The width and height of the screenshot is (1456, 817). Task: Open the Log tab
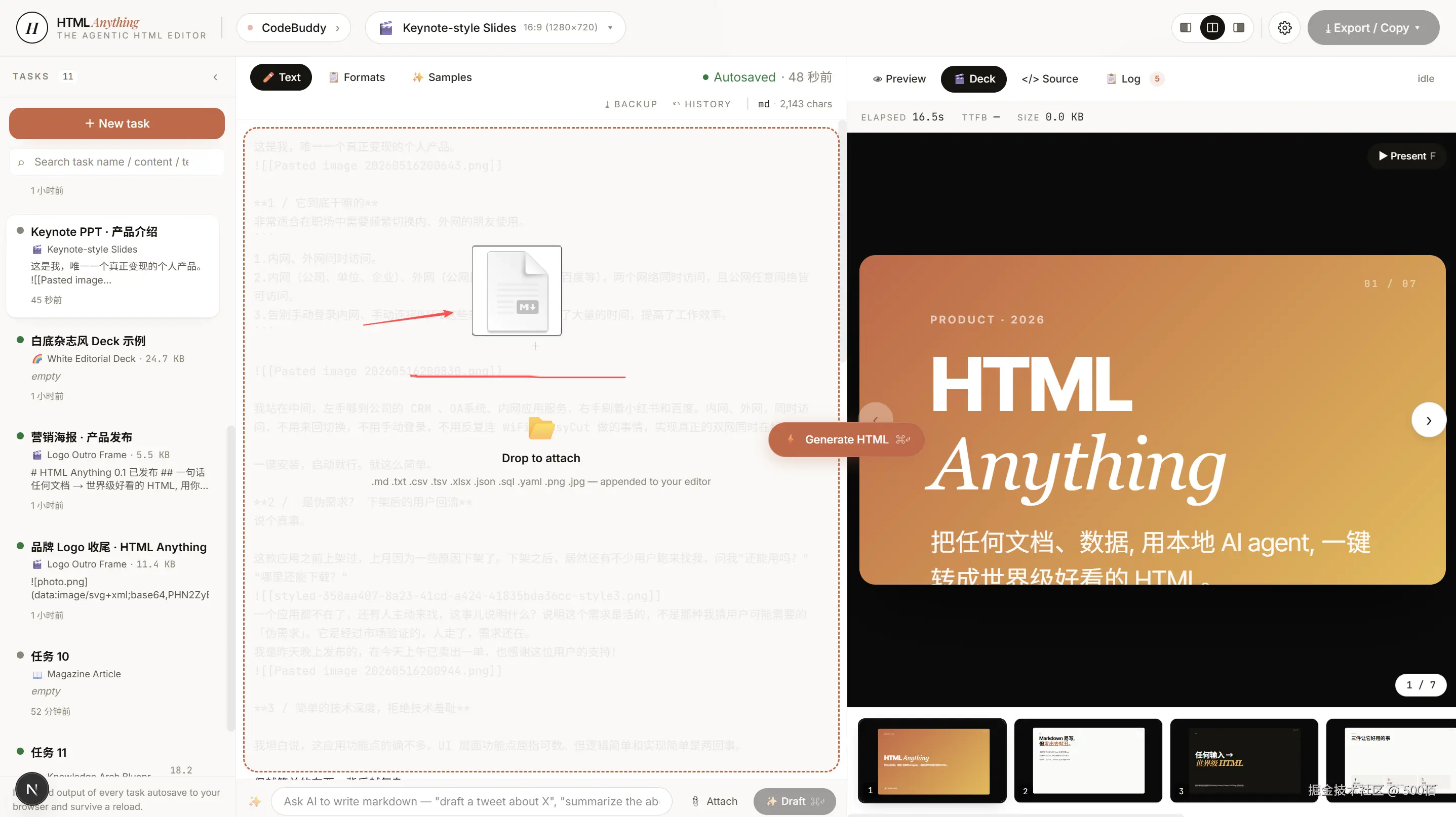(x=1134, y=79)
